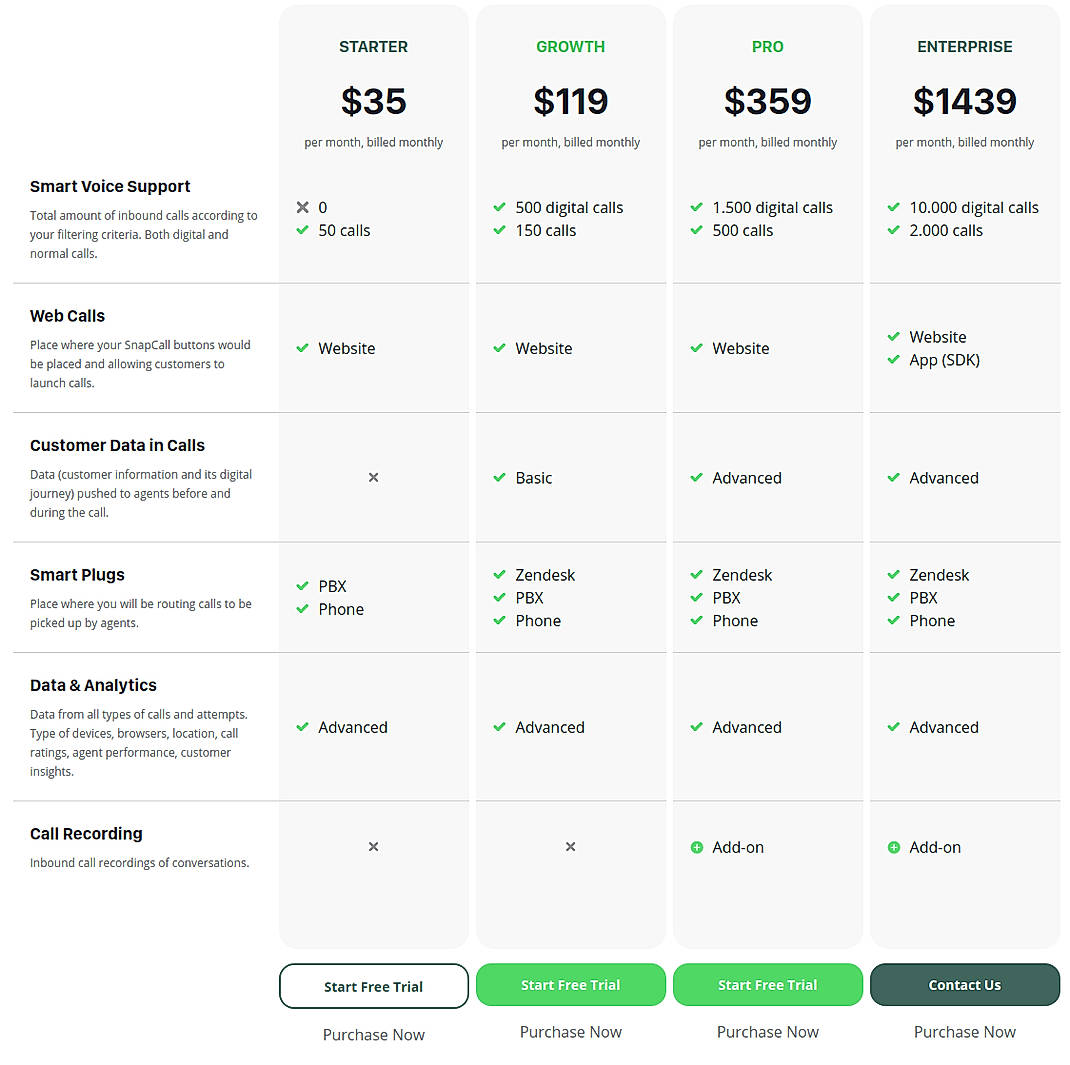Click the checkmark beside Website in Pro Web Calls

click(x=696, y=348)
